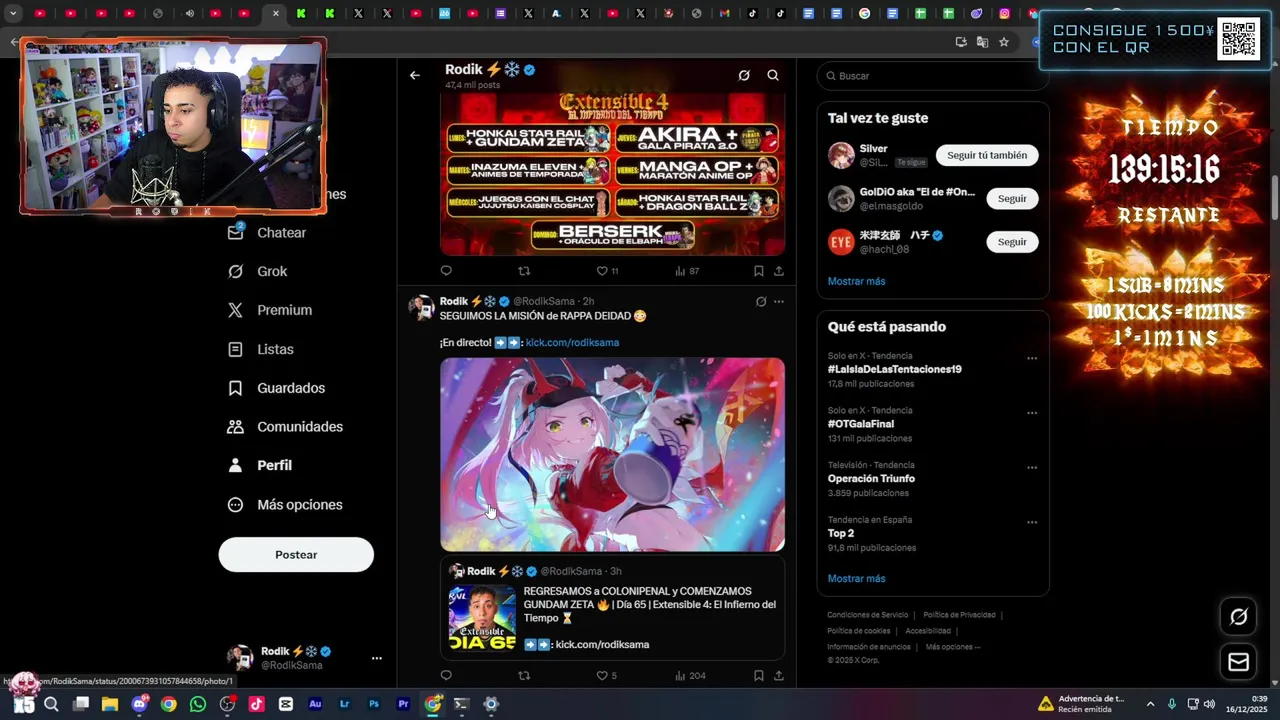Expand Más opciones in footer links
The image size is (1280, 720).
click(953, 647)
